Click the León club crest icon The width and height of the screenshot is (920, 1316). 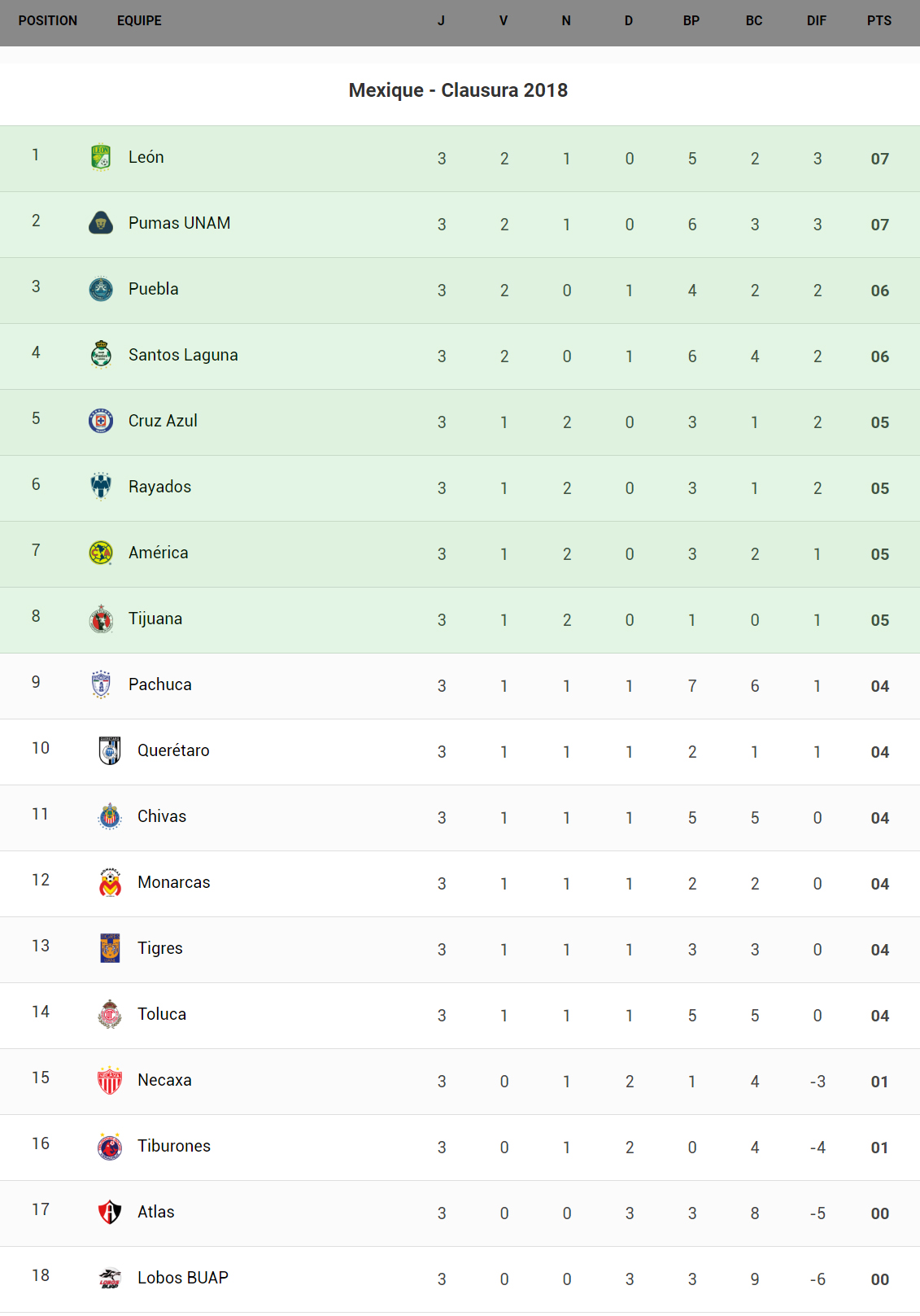[101, 157]
